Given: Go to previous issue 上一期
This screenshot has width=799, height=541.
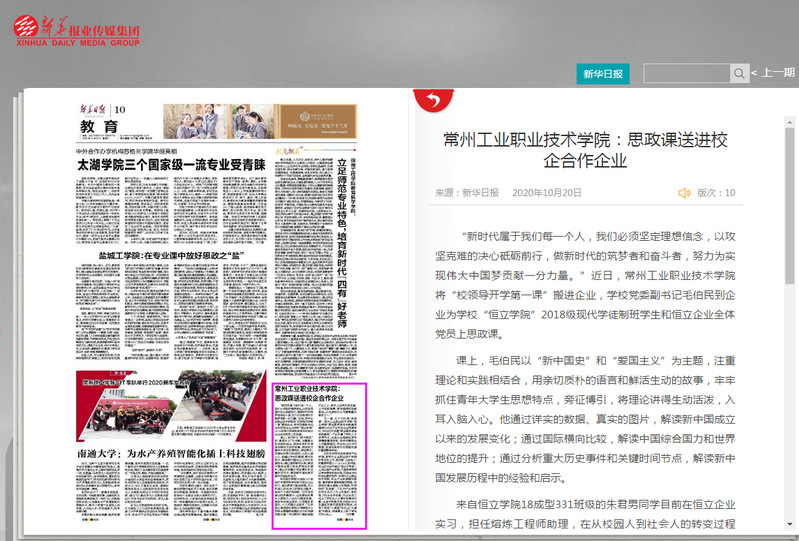Looking at the screenshot, I should tap(777, 73).
